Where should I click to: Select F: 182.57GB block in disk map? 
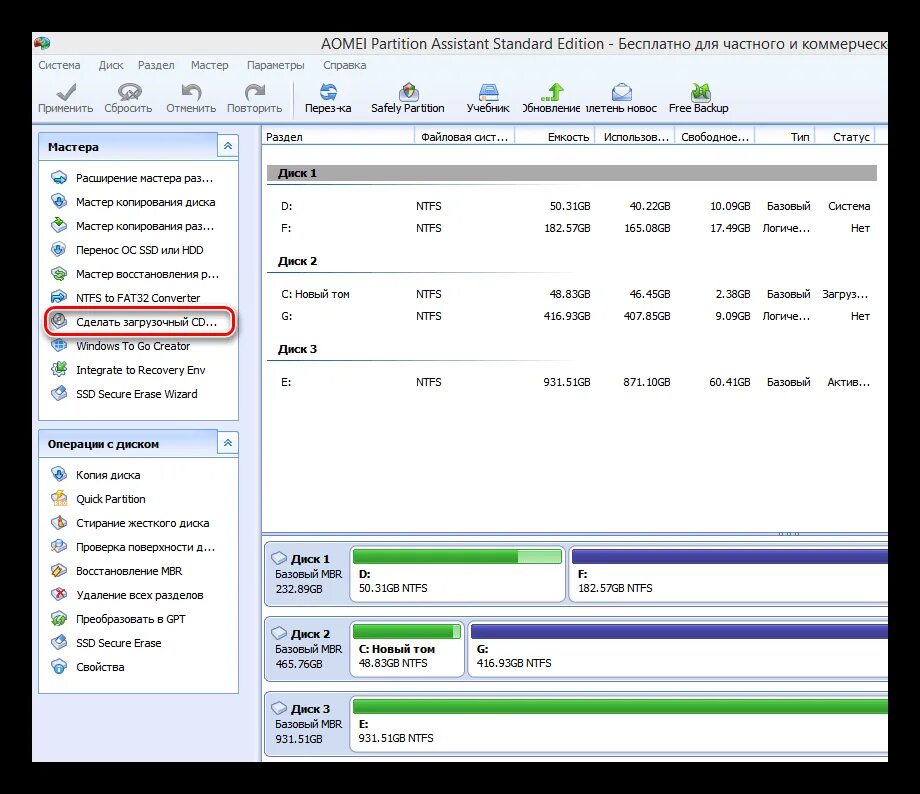728,574
